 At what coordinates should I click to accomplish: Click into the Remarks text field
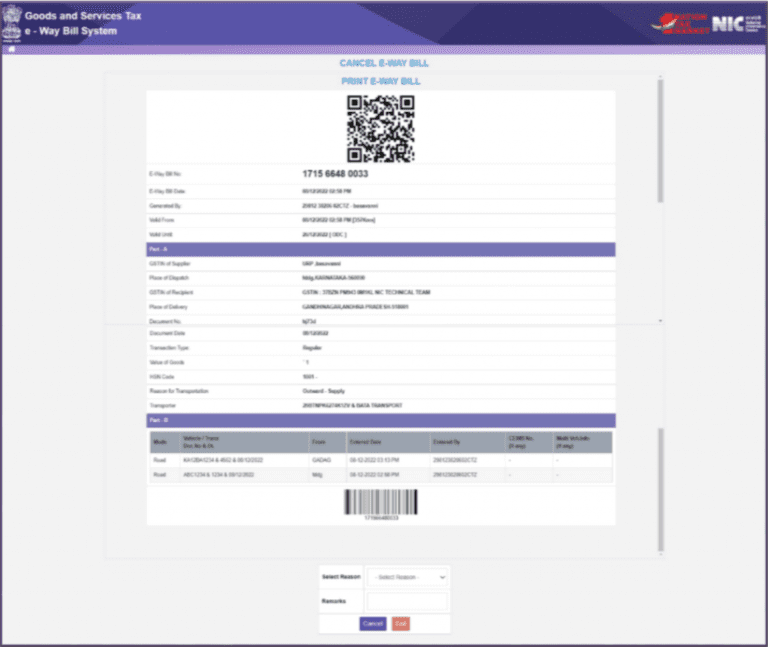(408, 601)
